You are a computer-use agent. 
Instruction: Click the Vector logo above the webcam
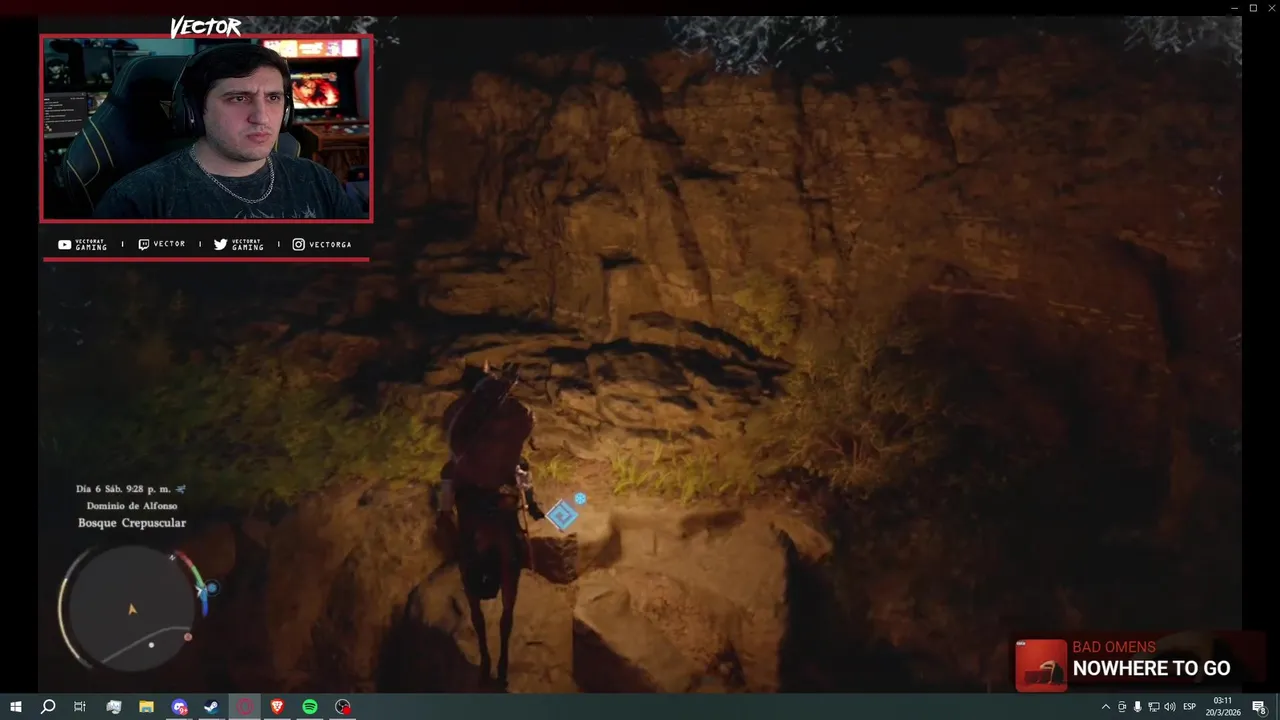point(206,27)
